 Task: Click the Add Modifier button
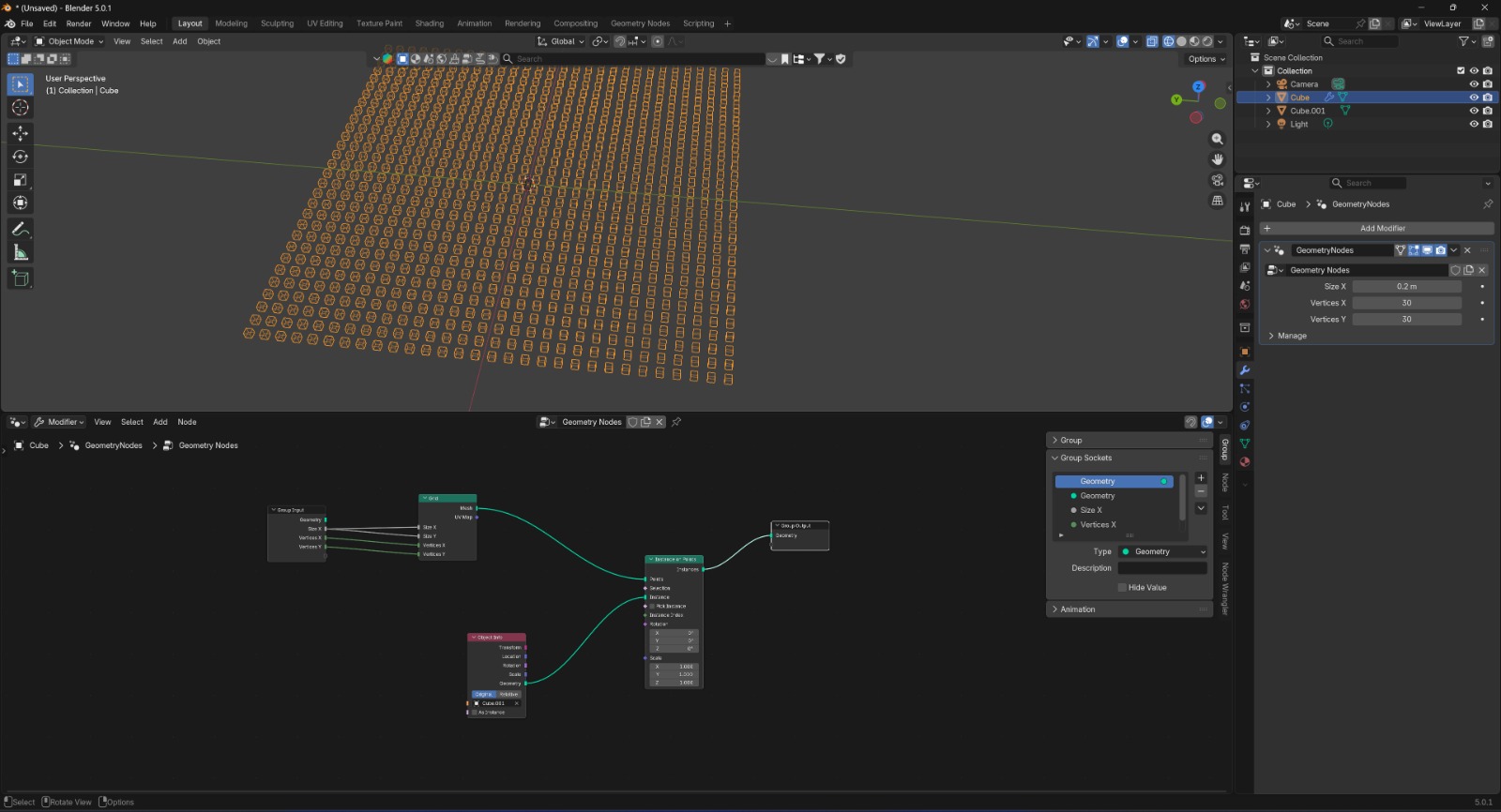[1382, 228]
